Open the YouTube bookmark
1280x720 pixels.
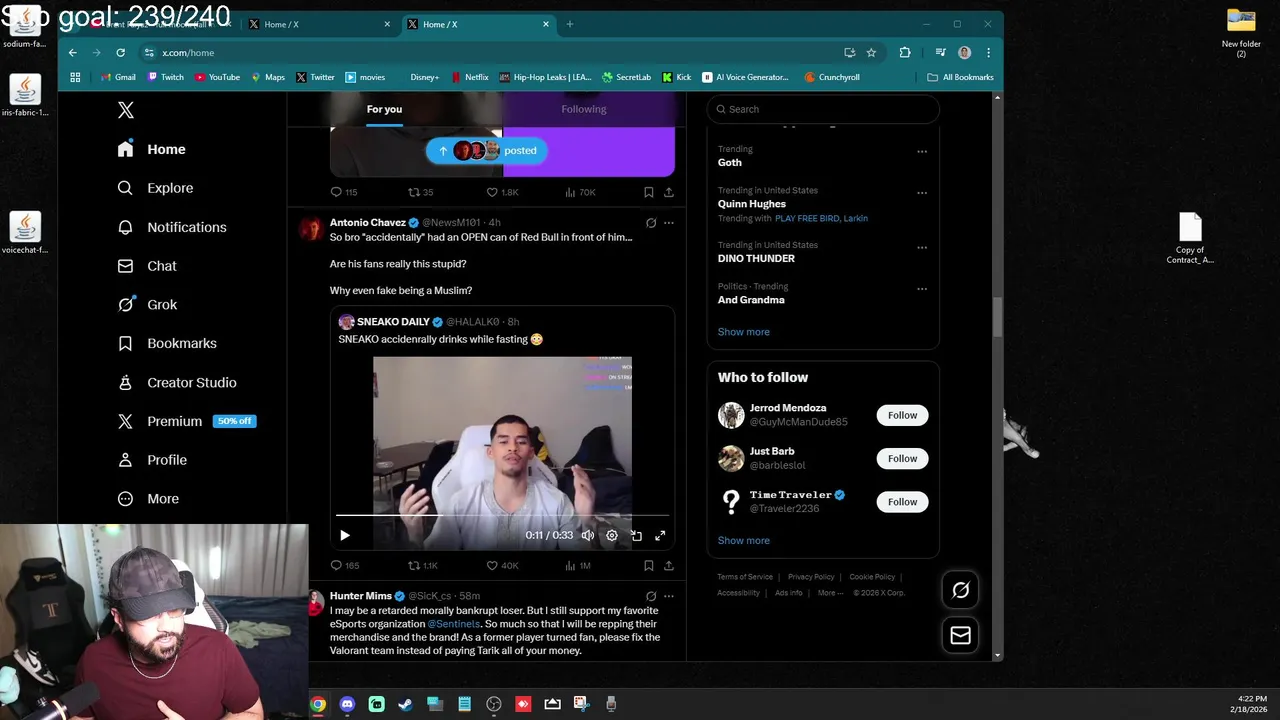217,77
